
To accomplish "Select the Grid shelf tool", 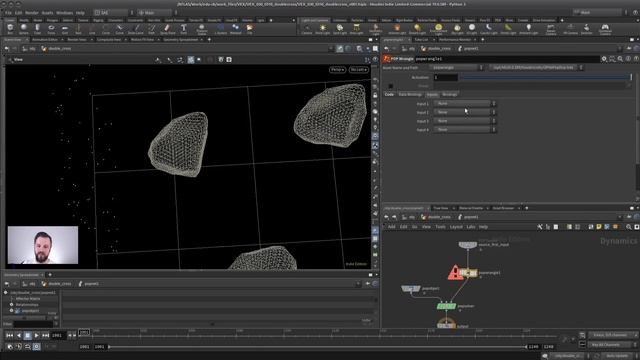I will [64, 29].
